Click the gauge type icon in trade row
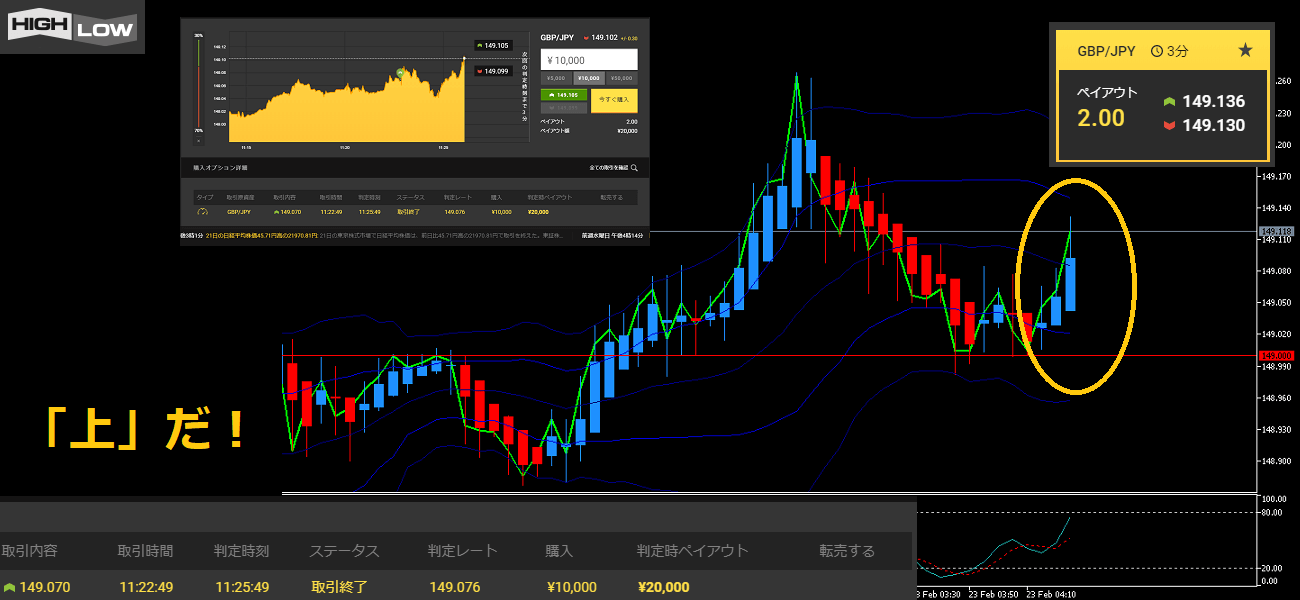 tap(203, 211)
